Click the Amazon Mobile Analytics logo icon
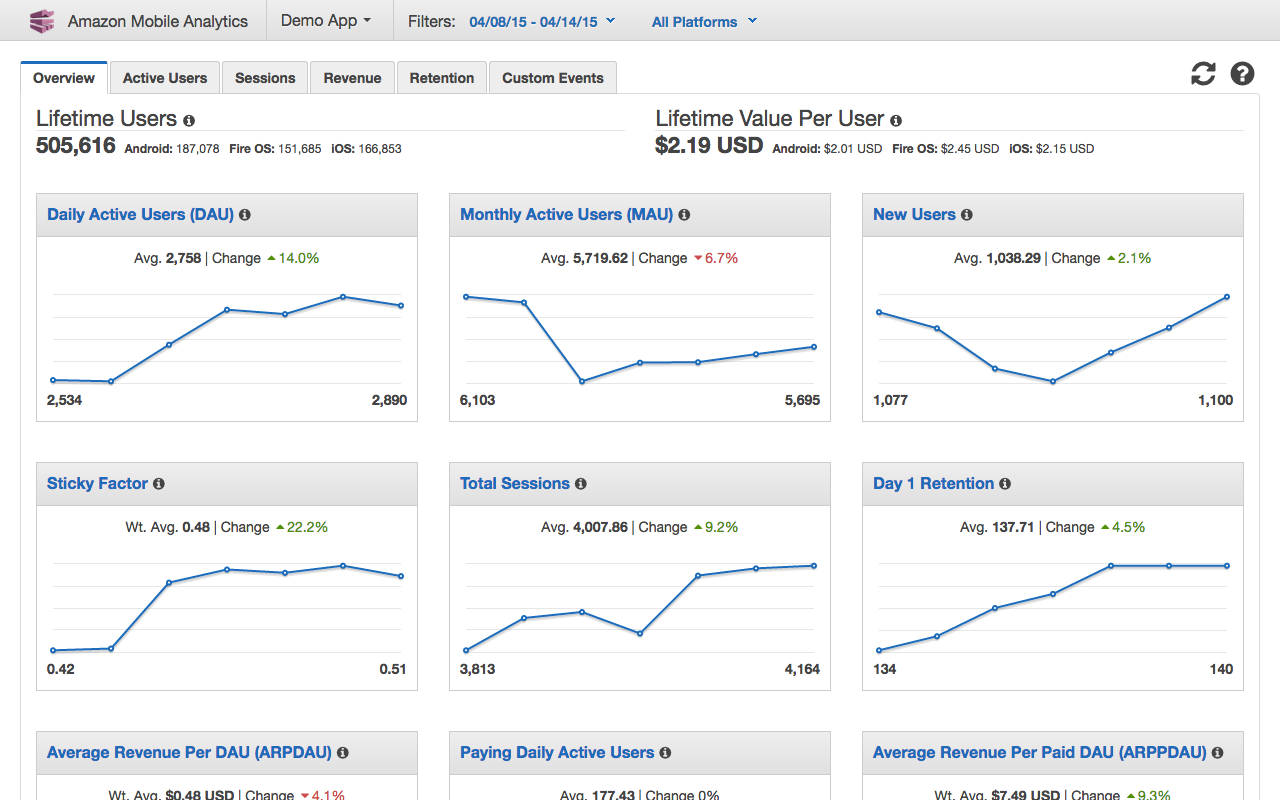The width and height of the screenshot is (1280, 800). click(x=41, y=21)
